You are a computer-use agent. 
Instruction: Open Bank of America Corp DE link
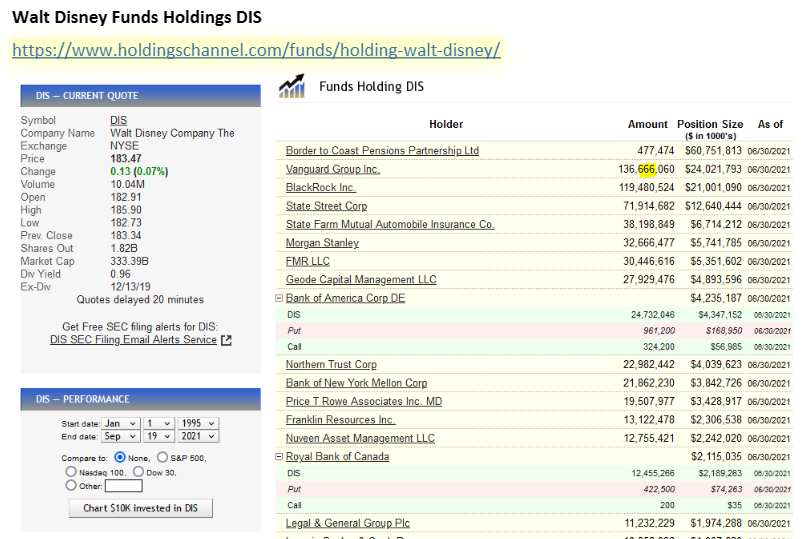point(345,298)
